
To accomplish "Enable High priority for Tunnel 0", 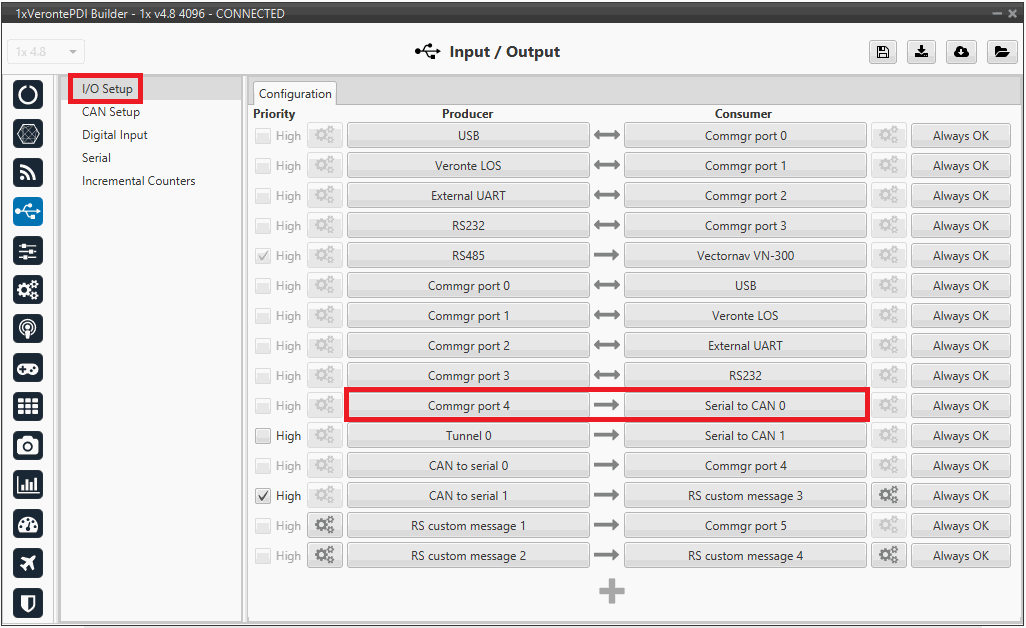I will point(263,436).
